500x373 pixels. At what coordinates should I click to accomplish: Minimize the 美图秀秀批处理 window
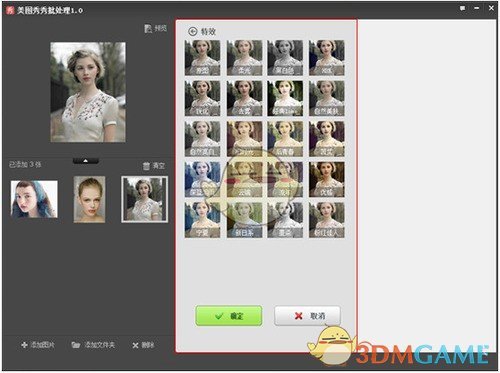click(477, 8)
